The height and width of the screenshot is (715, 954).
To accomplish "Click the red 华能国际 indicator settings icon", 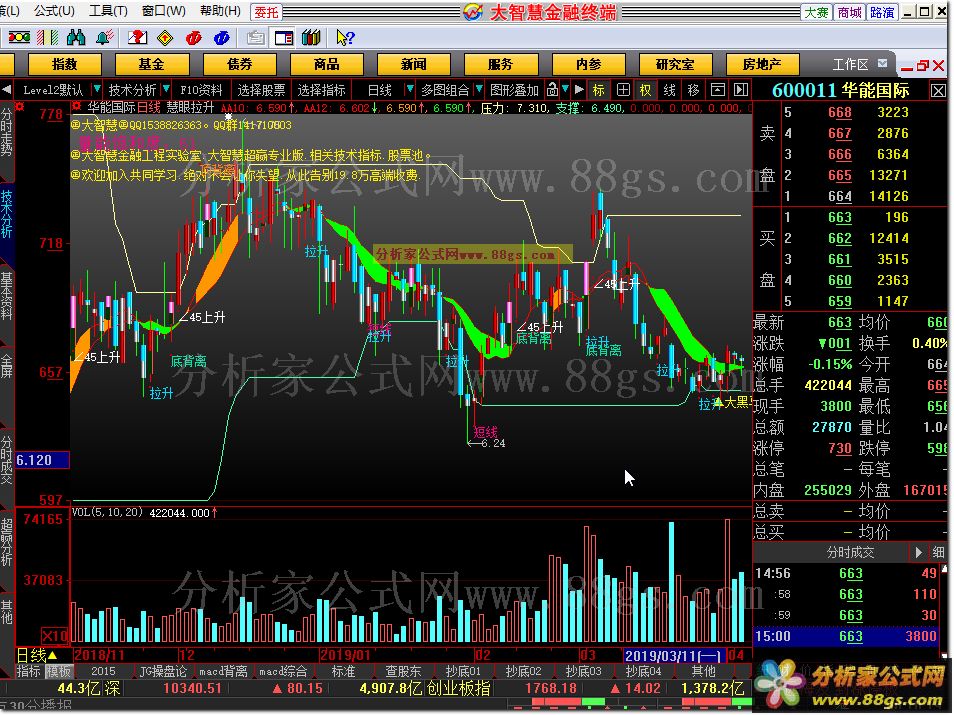I will pyautogui.click(x=77, y=107).
